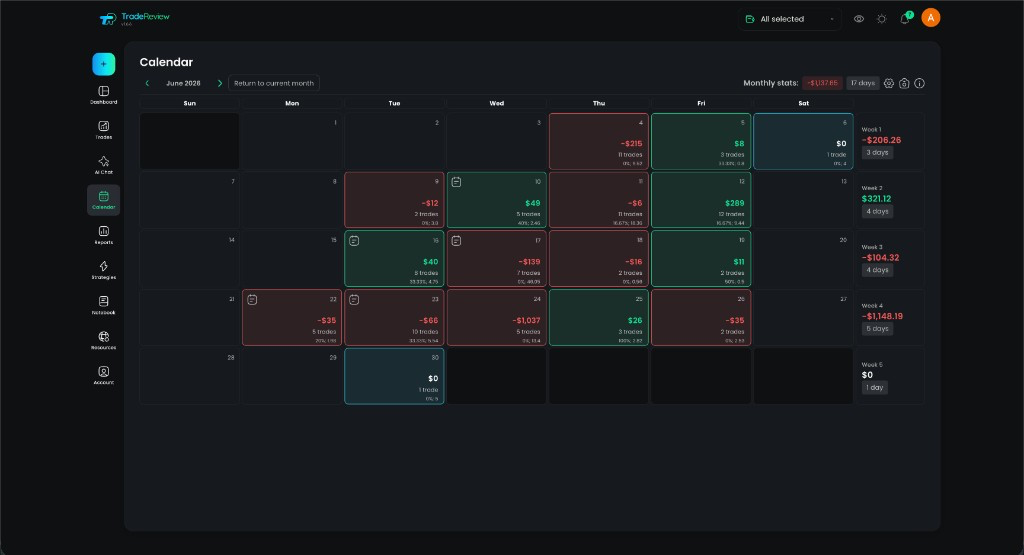This screenshot has height=555, width=1024.
Task: Click Week 4 summary -$1,148.19
Action: click(x=882, y=317)
